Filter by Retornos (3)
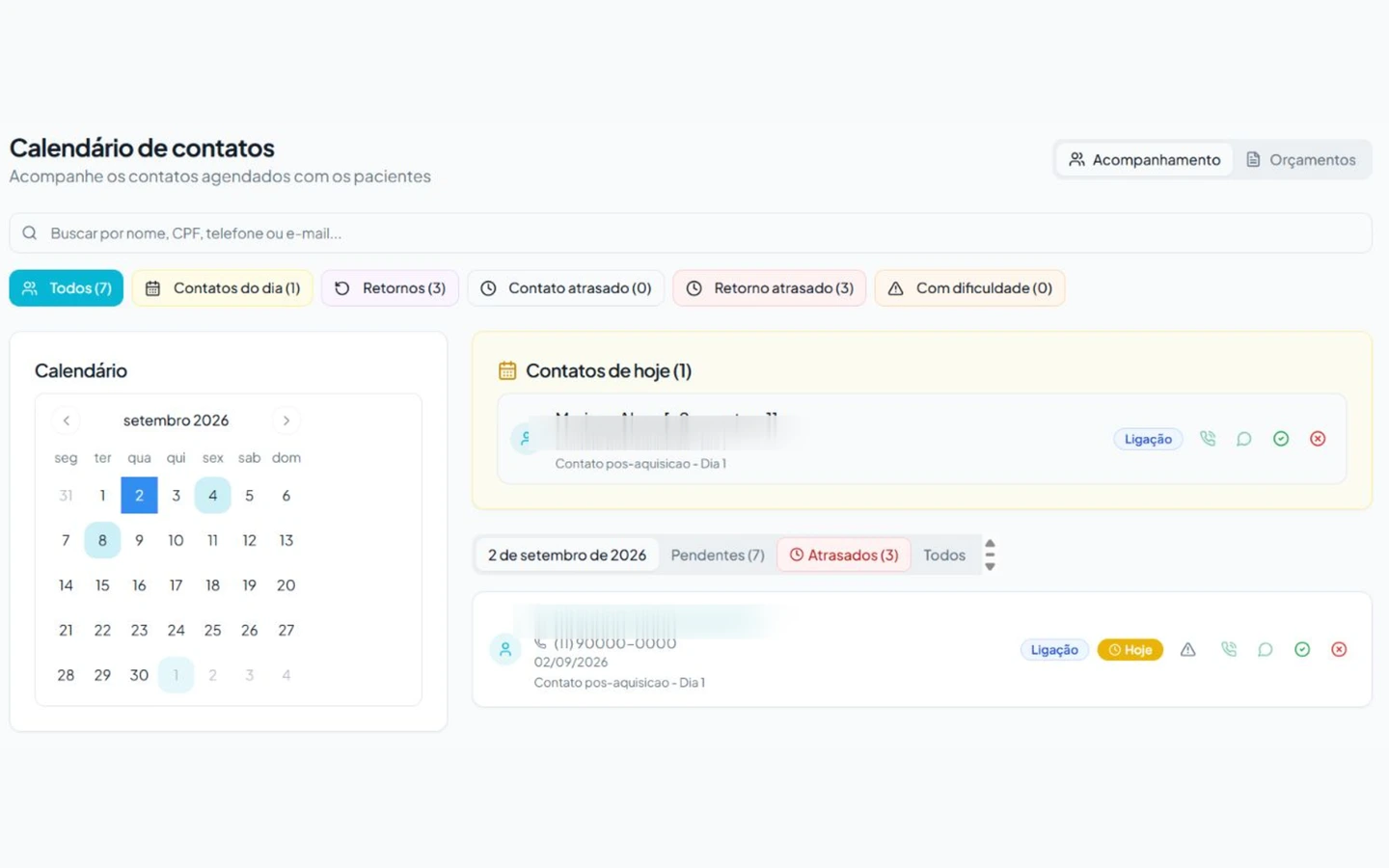The image size is (1389, 868). (x=390, y=288)
